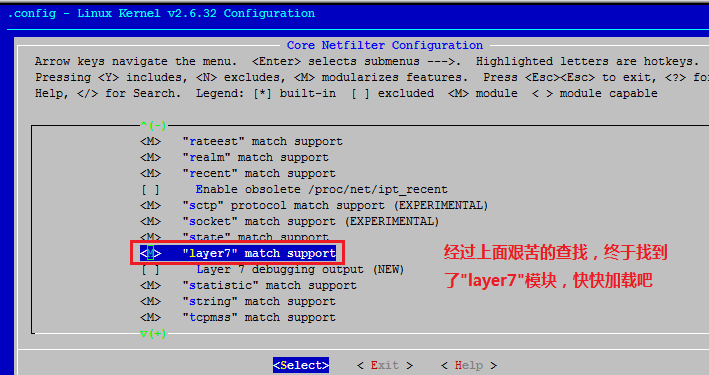This screenshot has height=375, width=709.
Task: Toggle "statistic" match support module state
Action: pos(150,285)
